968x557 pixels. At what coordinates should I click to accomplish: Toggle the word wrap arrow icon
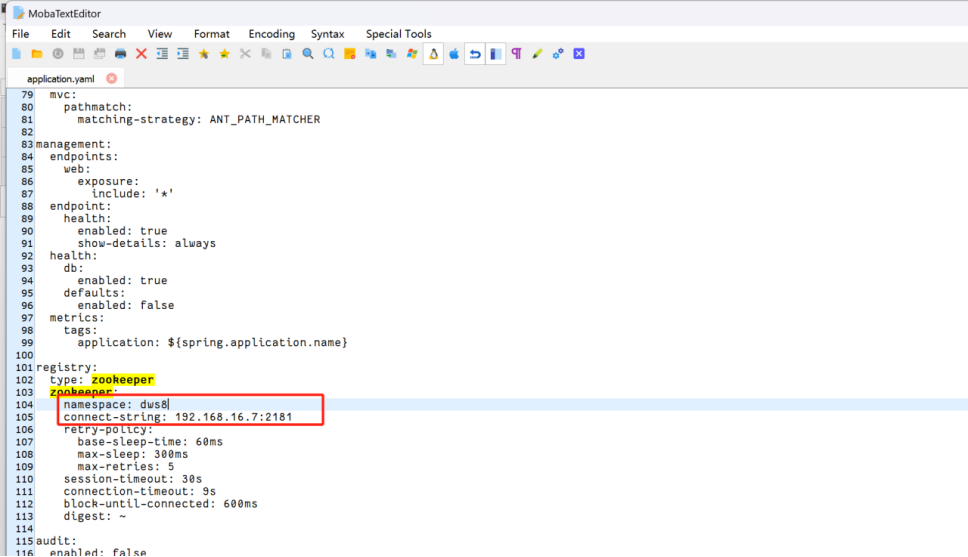tap(475, 54)
